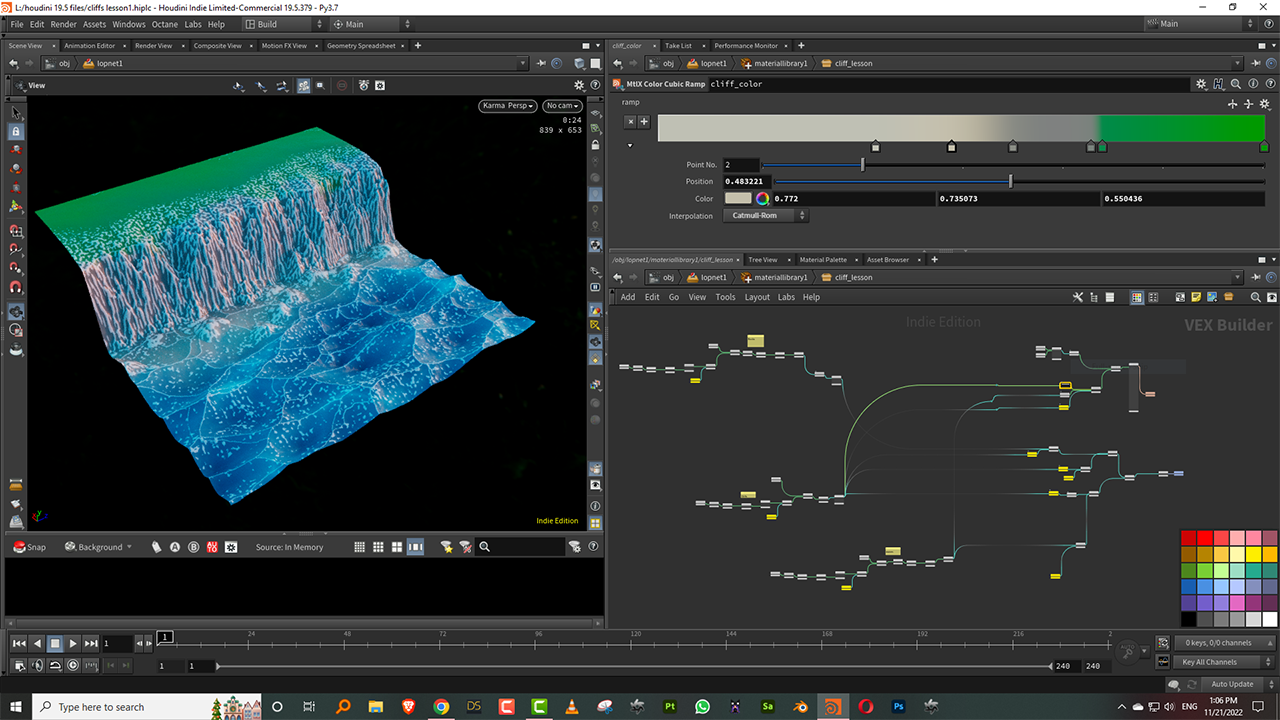This screenshot has width=1280, height=720.
Task: Select the arrow selection tool in the viewport
Action: 15,113
